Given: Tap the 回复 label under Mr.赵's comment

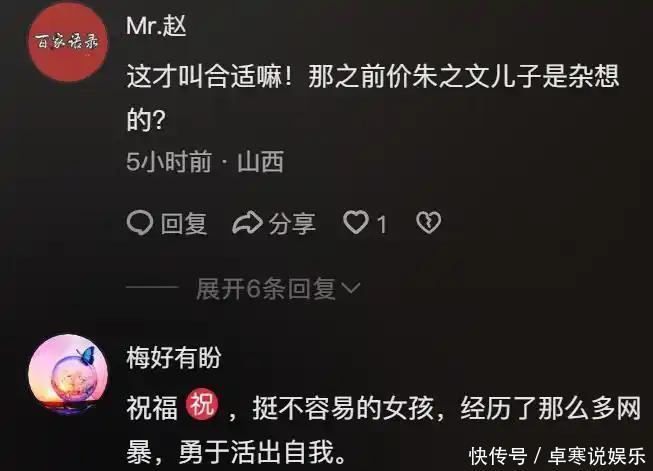Looking at the screenshot, I should [184, 223].
